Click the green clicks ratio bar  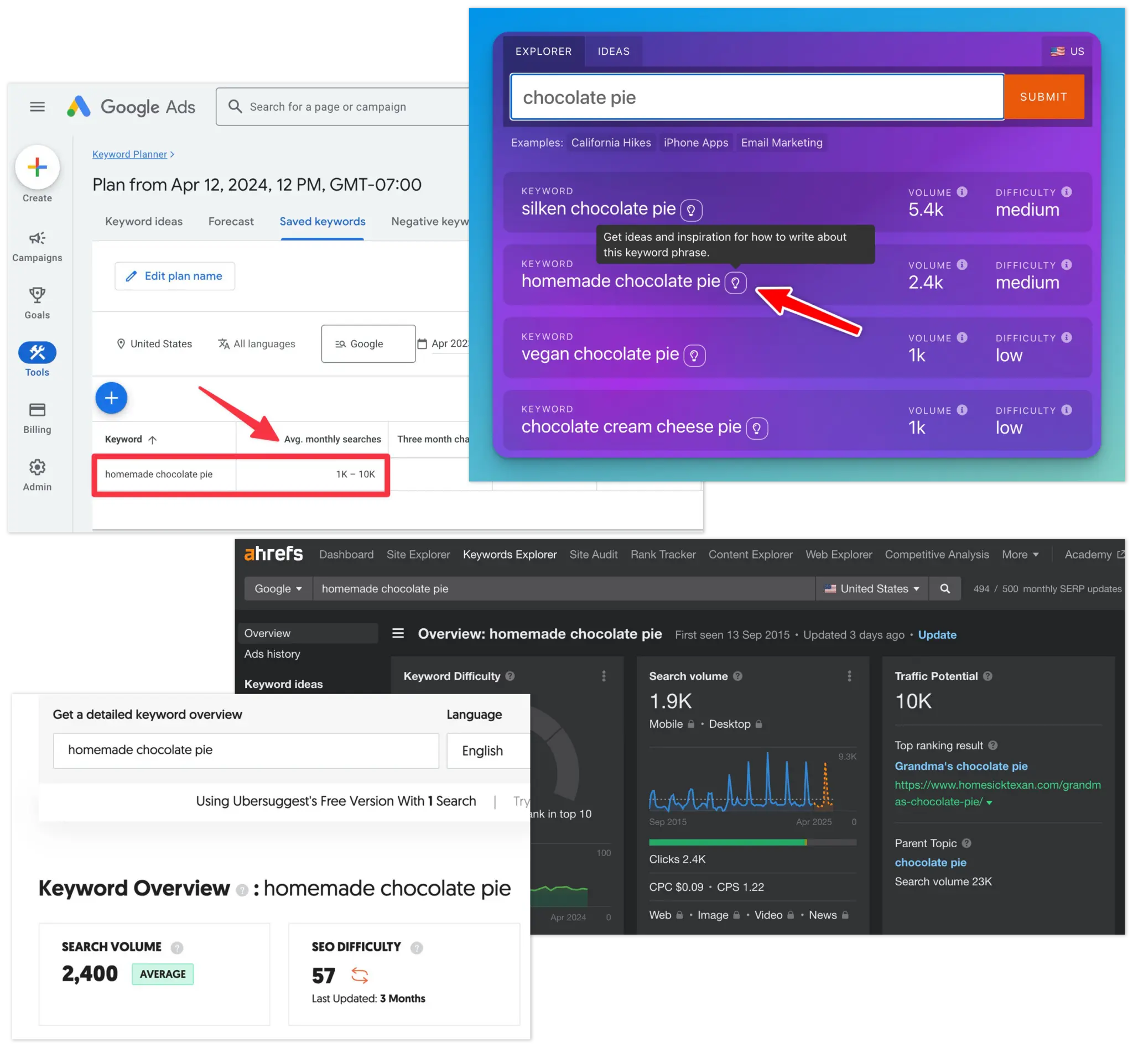728,842
